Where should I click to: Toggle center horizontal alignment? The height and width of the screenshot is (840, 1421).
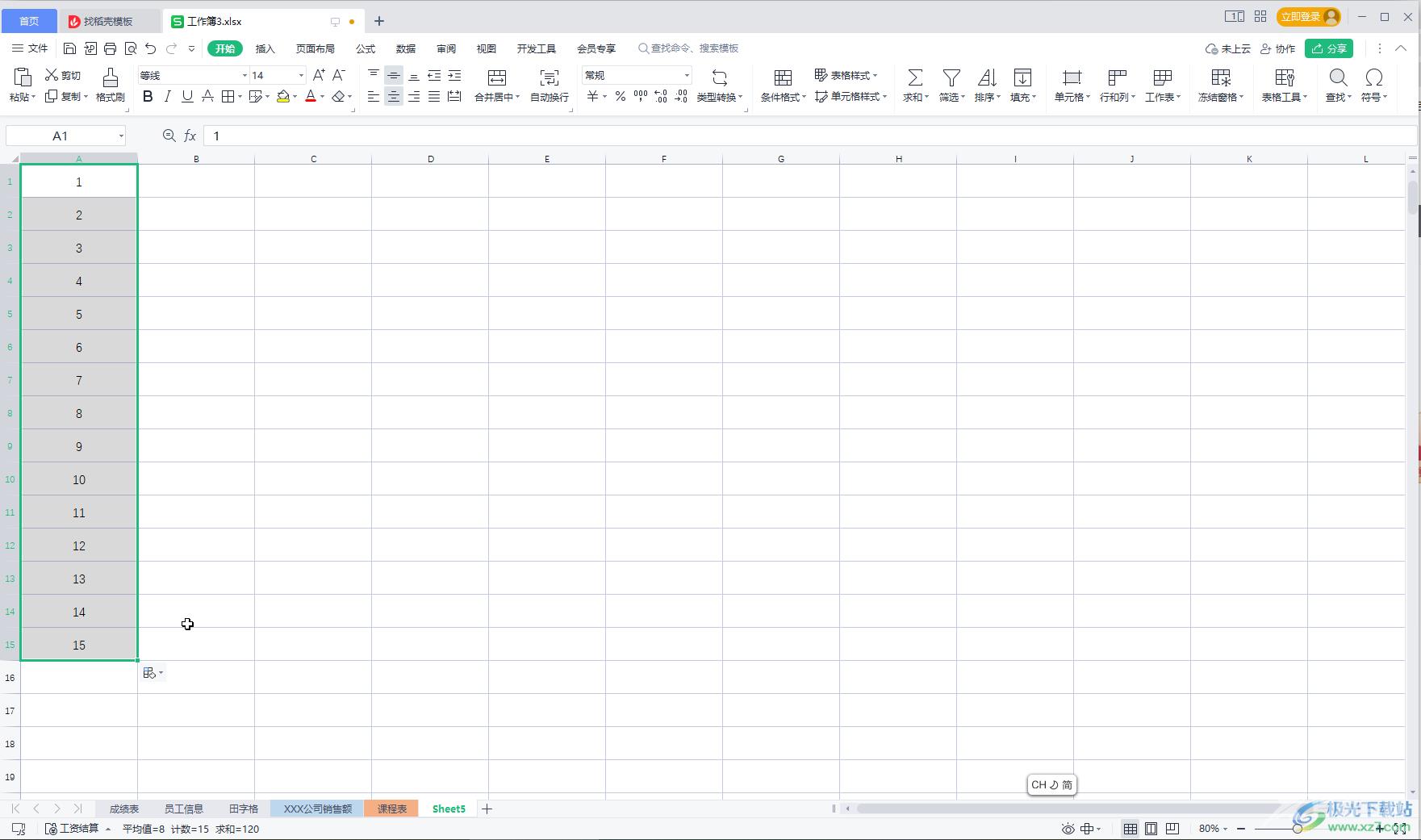pos(393,97)
